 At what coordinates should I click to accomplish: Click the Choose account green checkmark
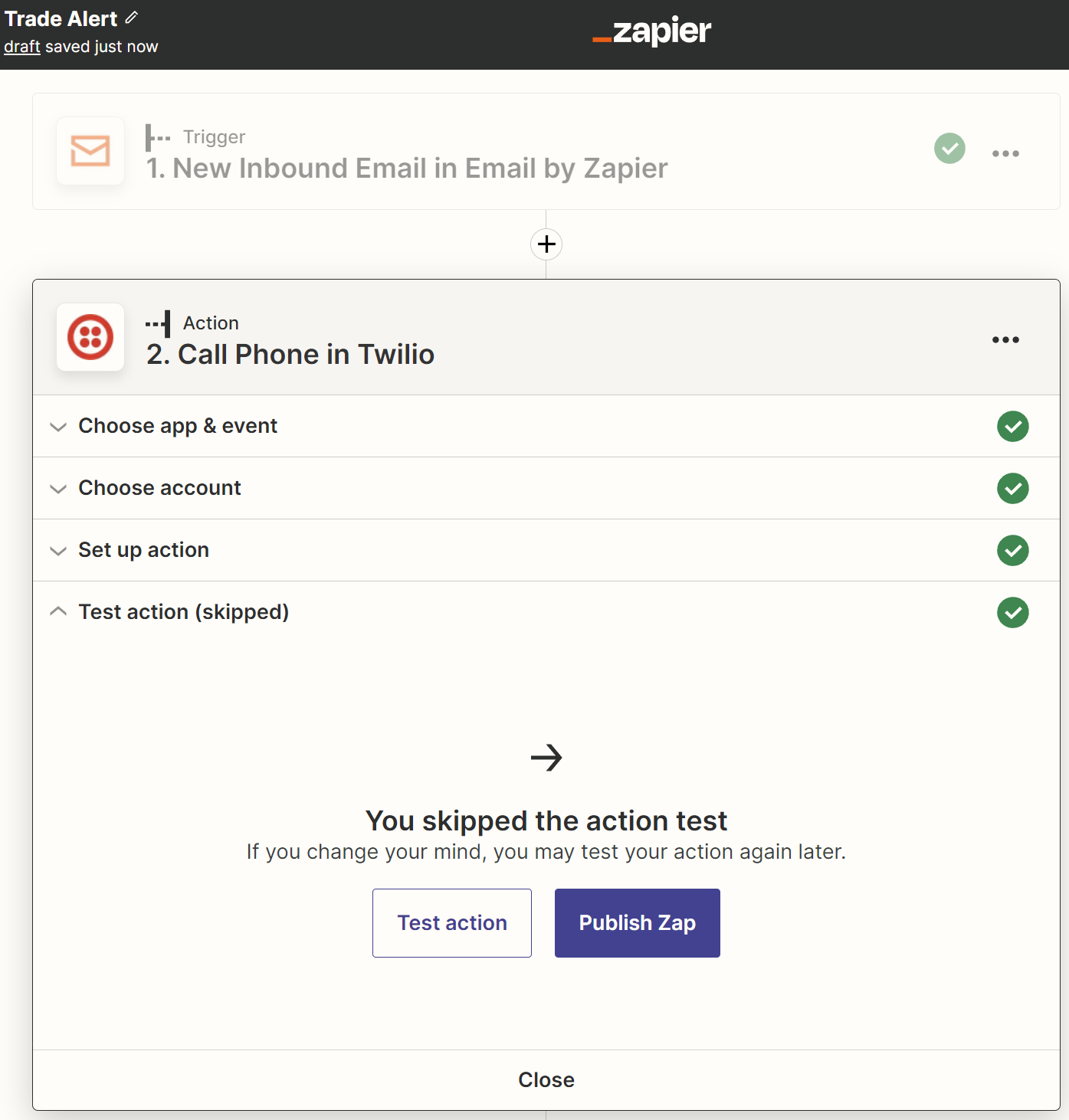coord(1013,488)
